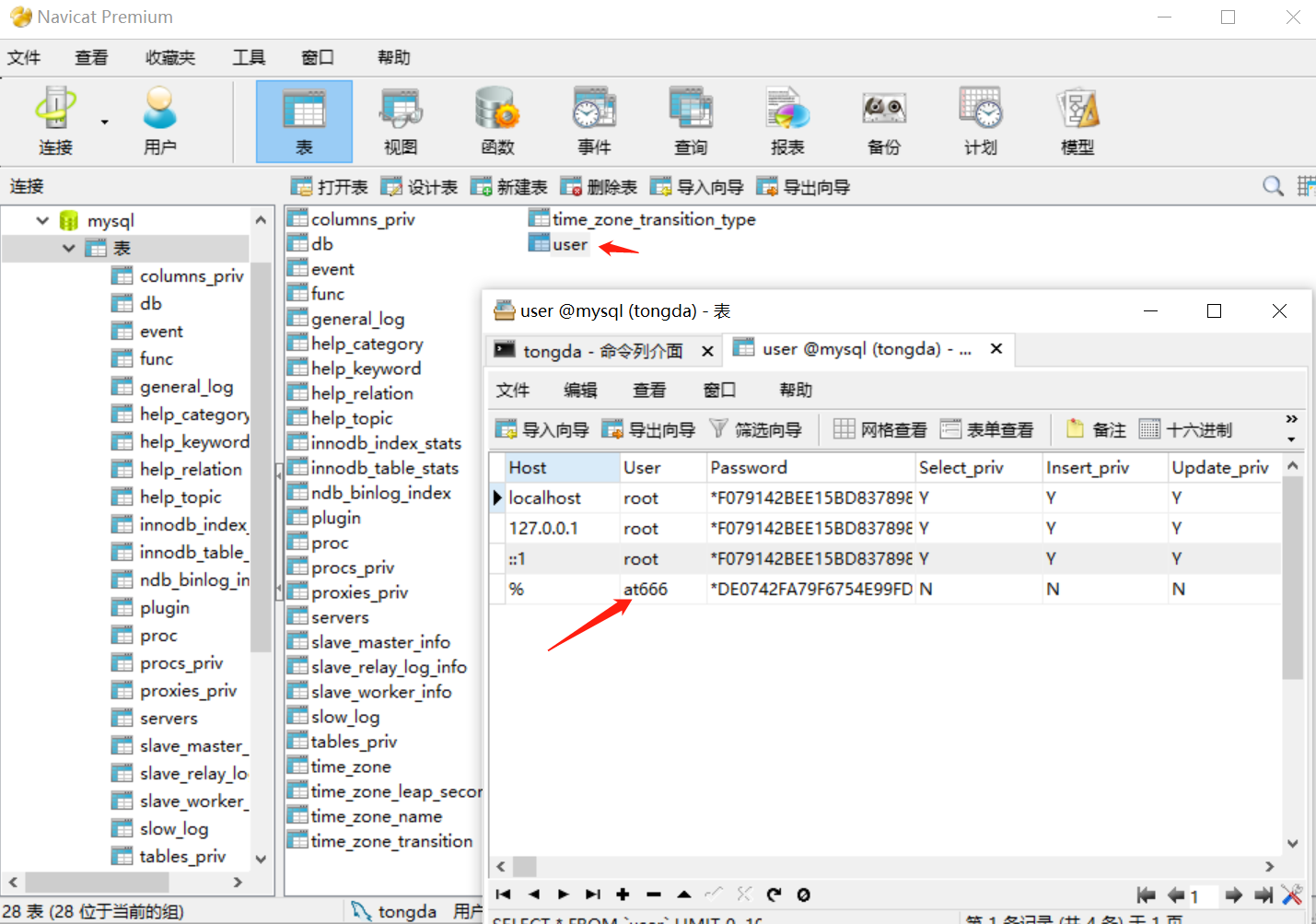This screenshot has width=1316, height=924.
Task: Select the 视图 (View) toolbar icon
Action: [401, 120]
